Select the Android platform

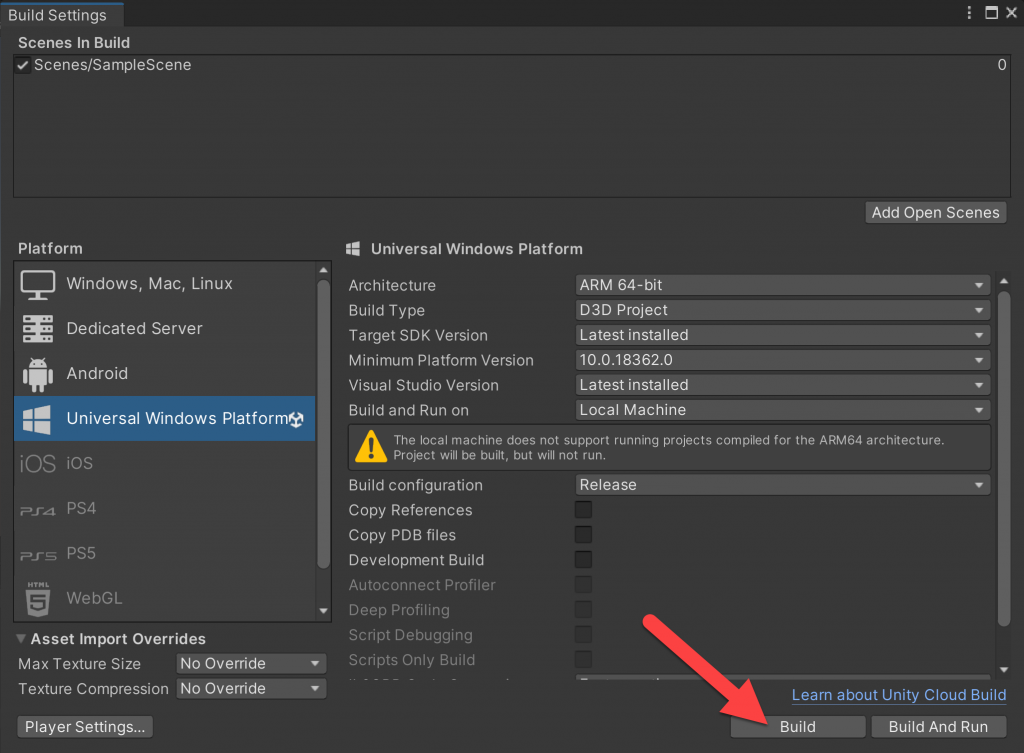tap(165, 374)
